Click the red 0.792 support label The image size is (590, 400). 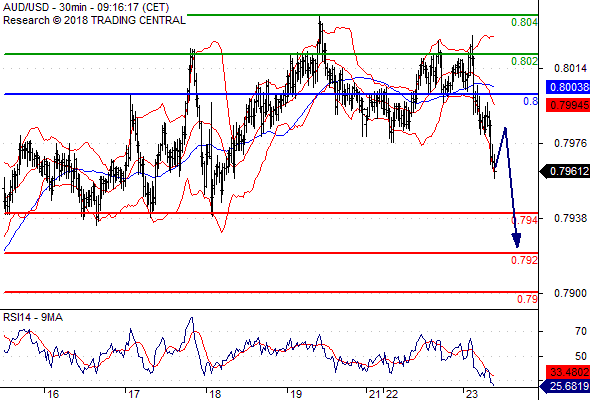point(524,260)
